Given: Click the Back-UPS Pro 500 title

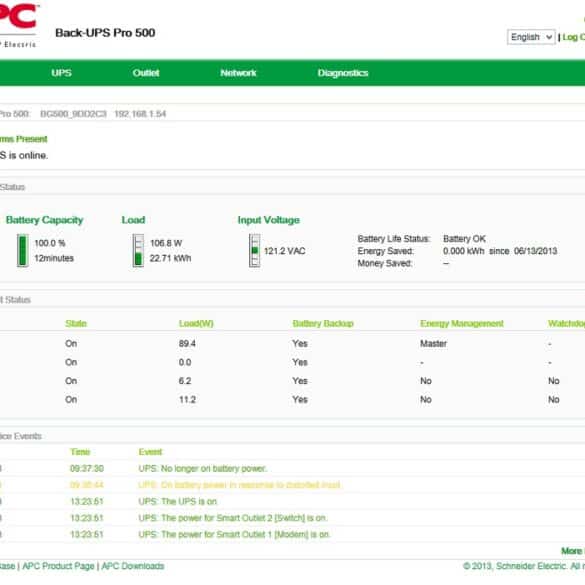Looking at the screenshot, I should point(105,33).
